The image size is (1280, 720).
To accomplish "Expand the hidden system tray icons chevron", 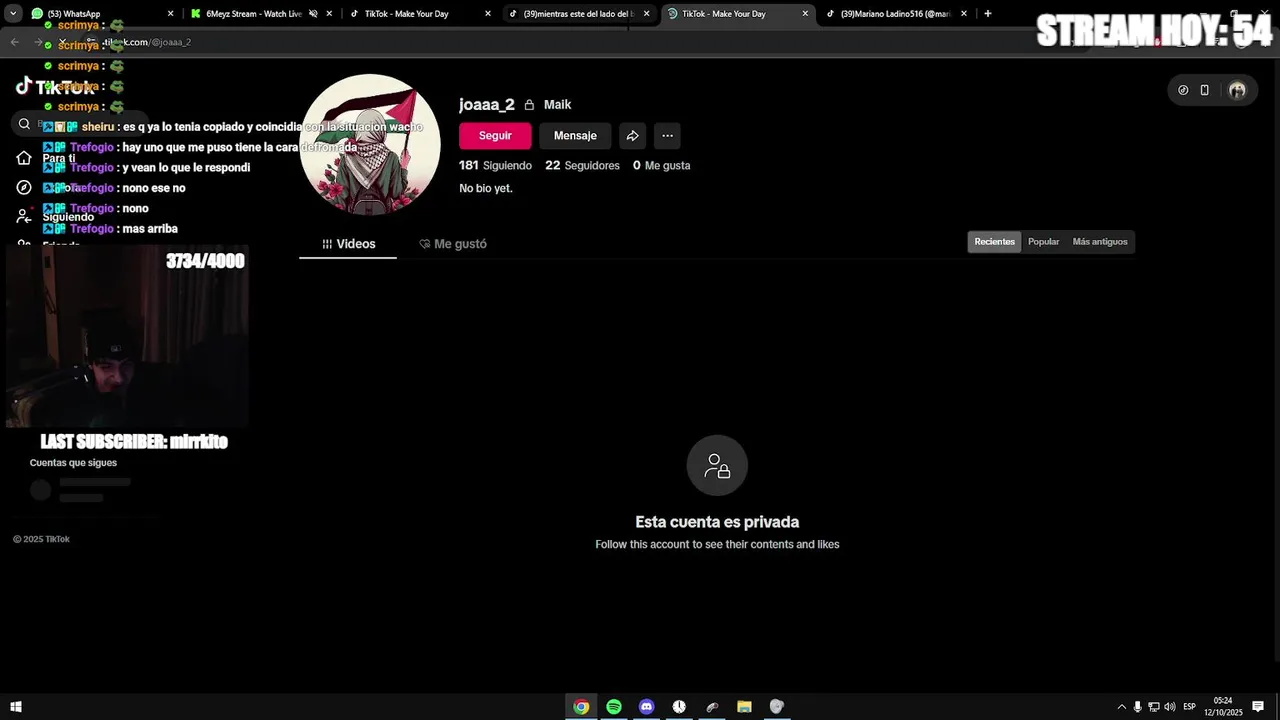I will pos(1121,707).
